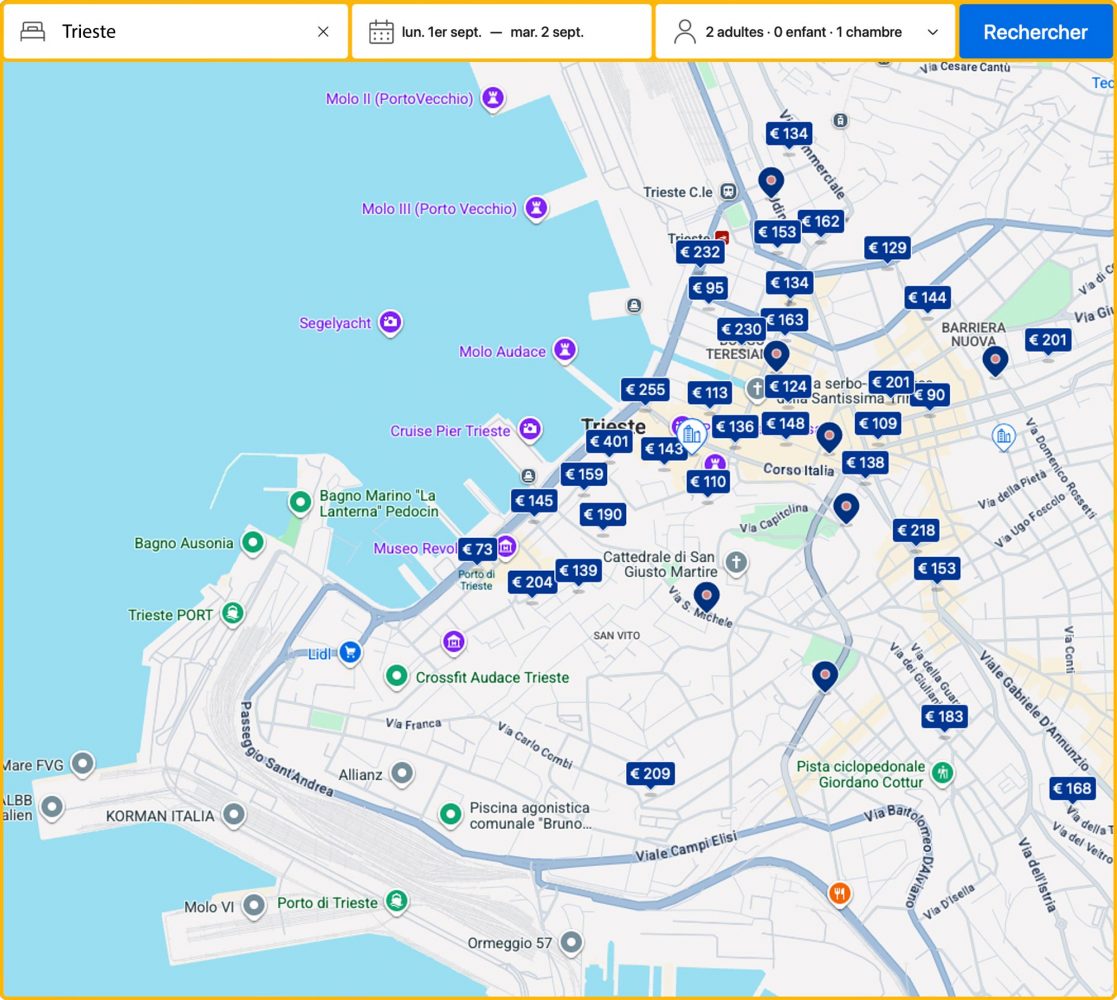1117x1000 pixels.
Task: Select the Cruise Pier Trieste marker icon
Action: (x=532, y=430)
